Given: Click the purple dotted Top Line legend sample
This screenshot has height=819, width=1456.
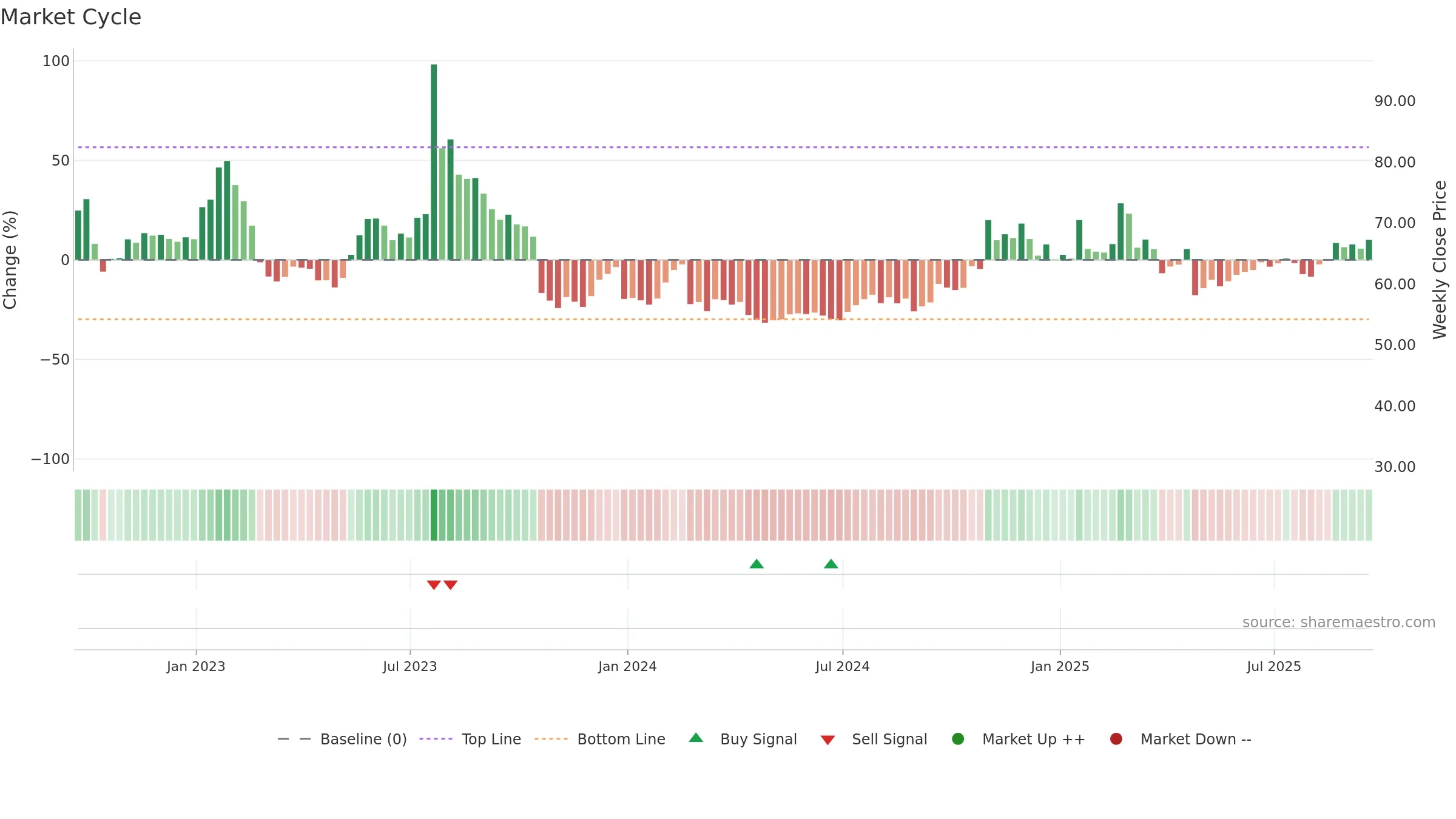Looking at the screenshot, I should 436,739.
